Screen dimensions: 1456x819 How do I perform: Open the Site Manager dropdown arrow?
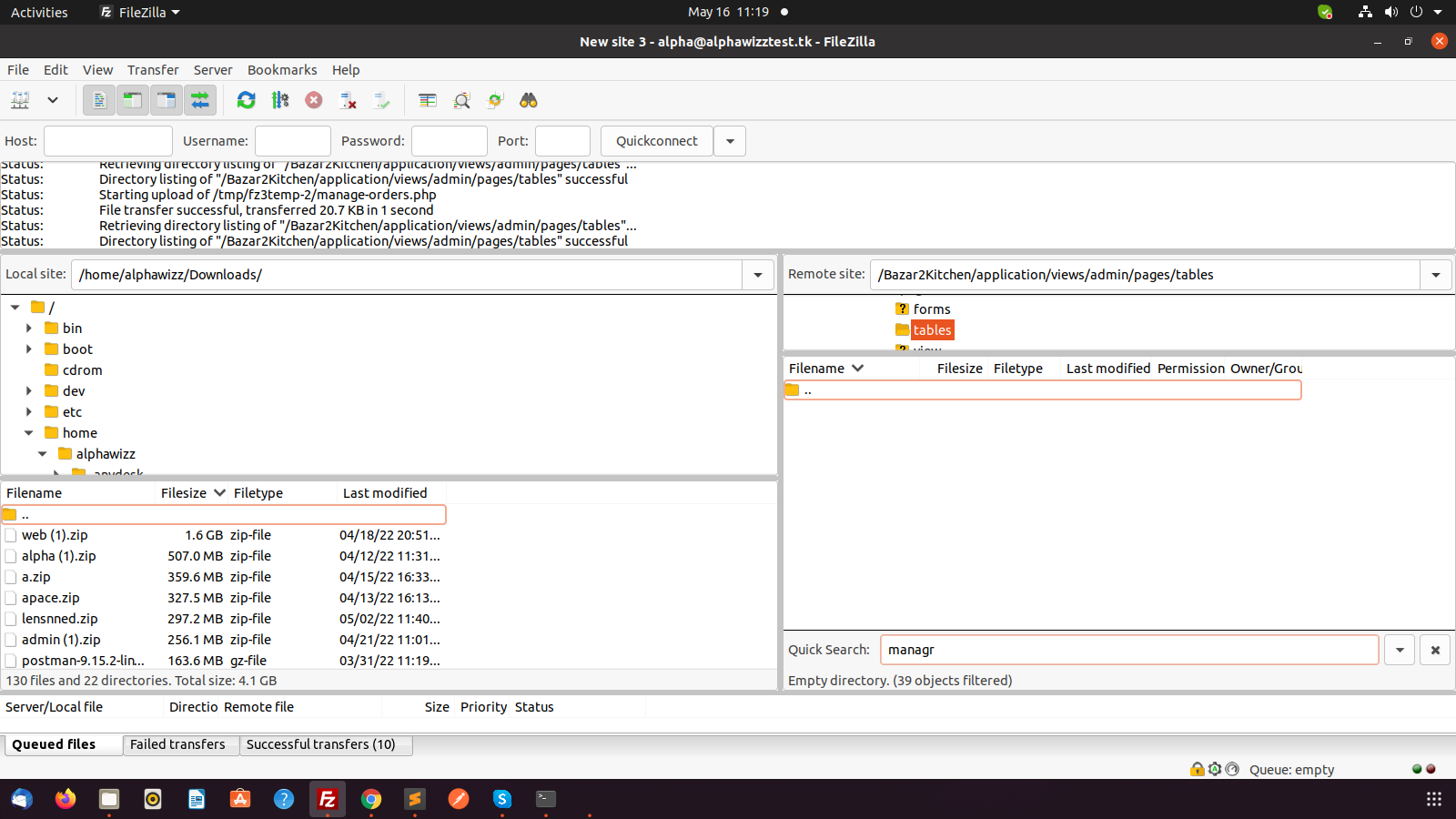point(53,100)
